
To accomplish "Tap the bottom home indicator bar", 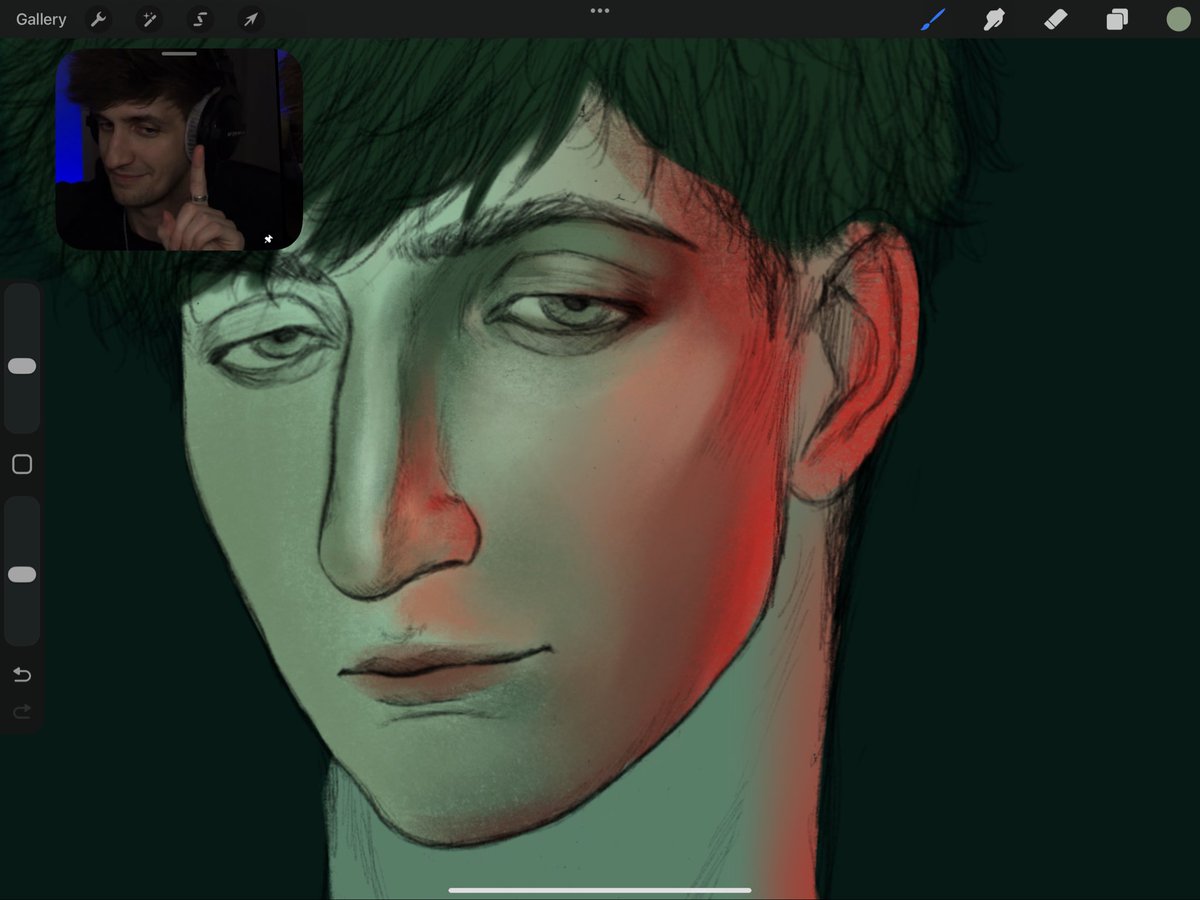I will pyautogui.click(x=599, y=888).
